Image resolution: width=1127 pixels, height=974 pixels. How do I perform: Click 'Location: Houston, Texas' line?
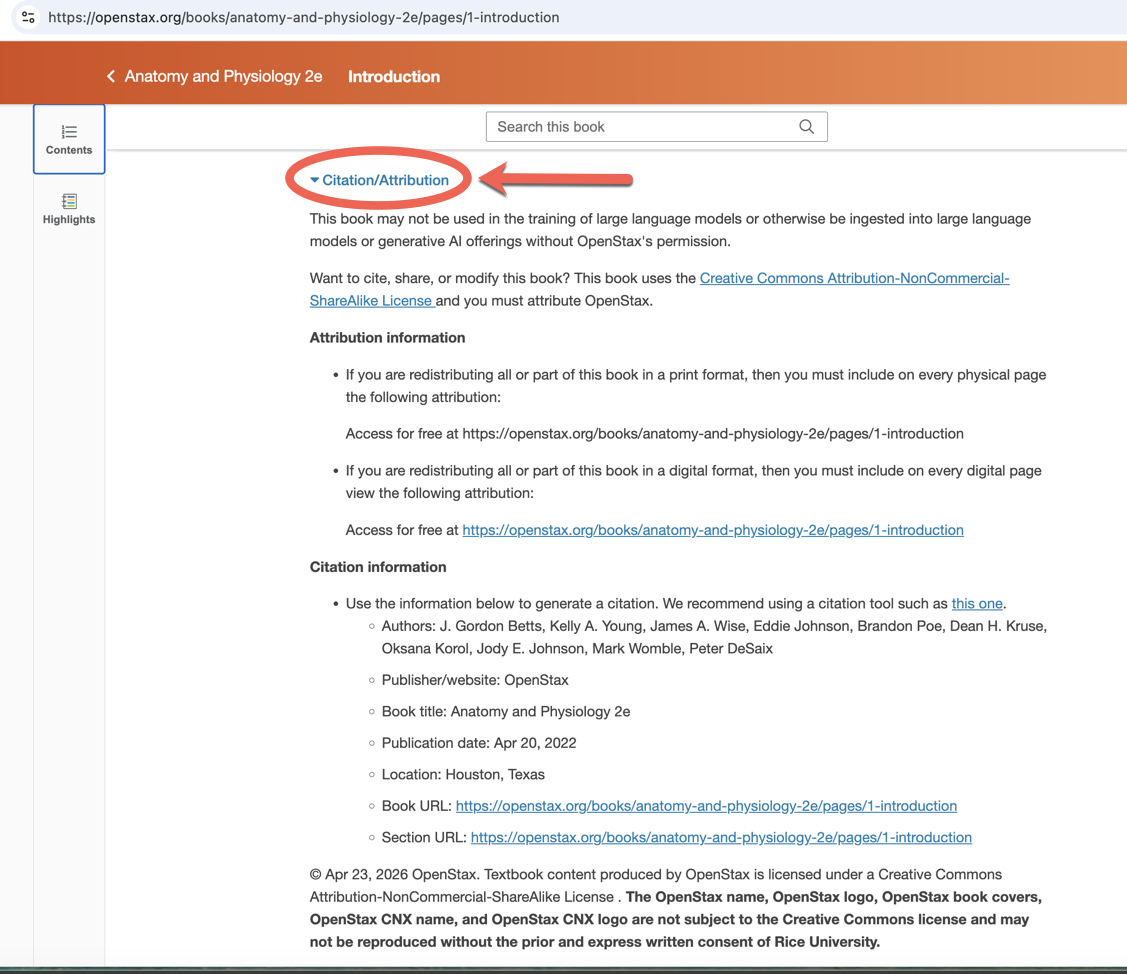[463, 775]
